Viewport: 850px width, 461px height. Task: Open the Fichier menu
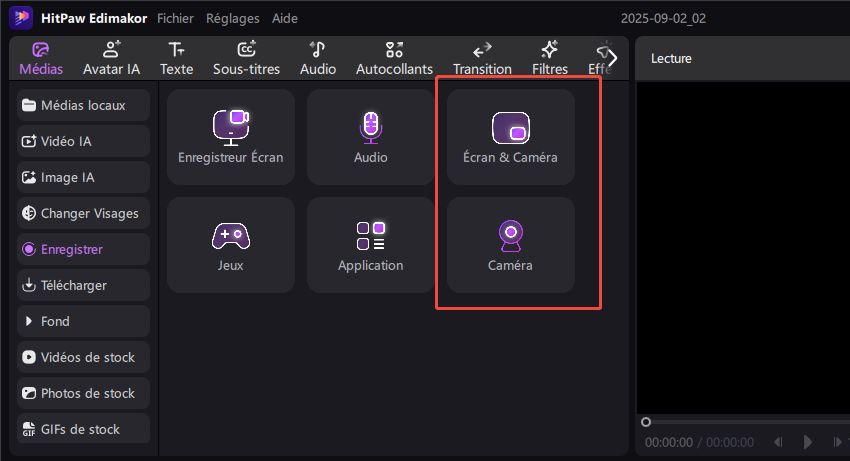pos(176,18)
